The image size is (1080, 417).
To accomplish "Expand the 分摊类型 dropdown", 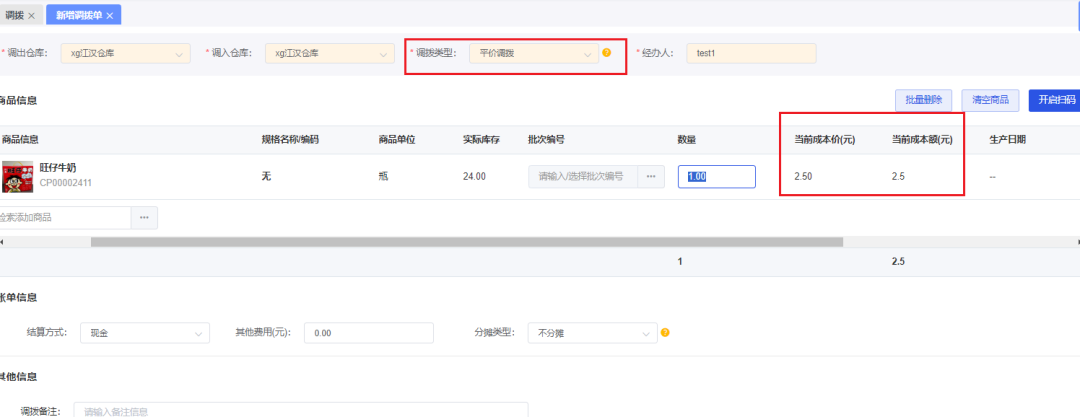I will point(592,333).
